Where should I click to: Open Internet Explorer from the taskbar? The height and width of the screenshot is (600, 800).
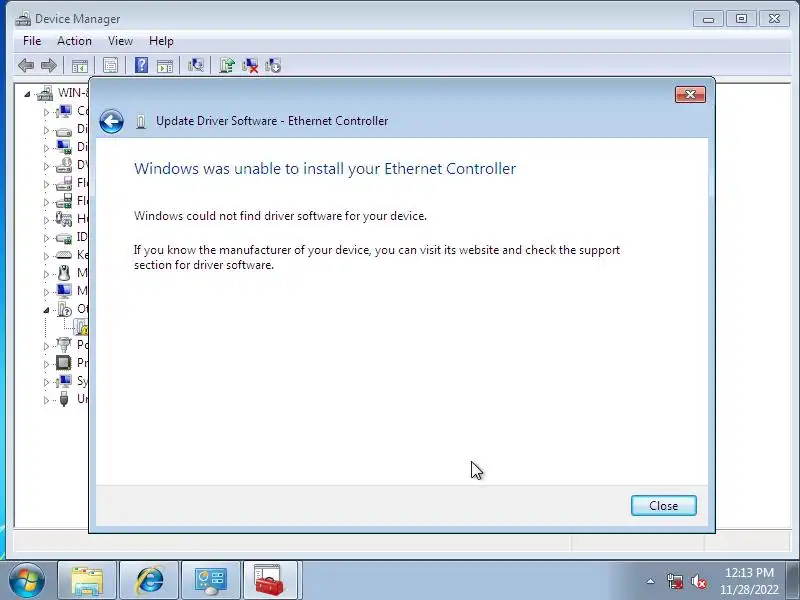[149, 580]
